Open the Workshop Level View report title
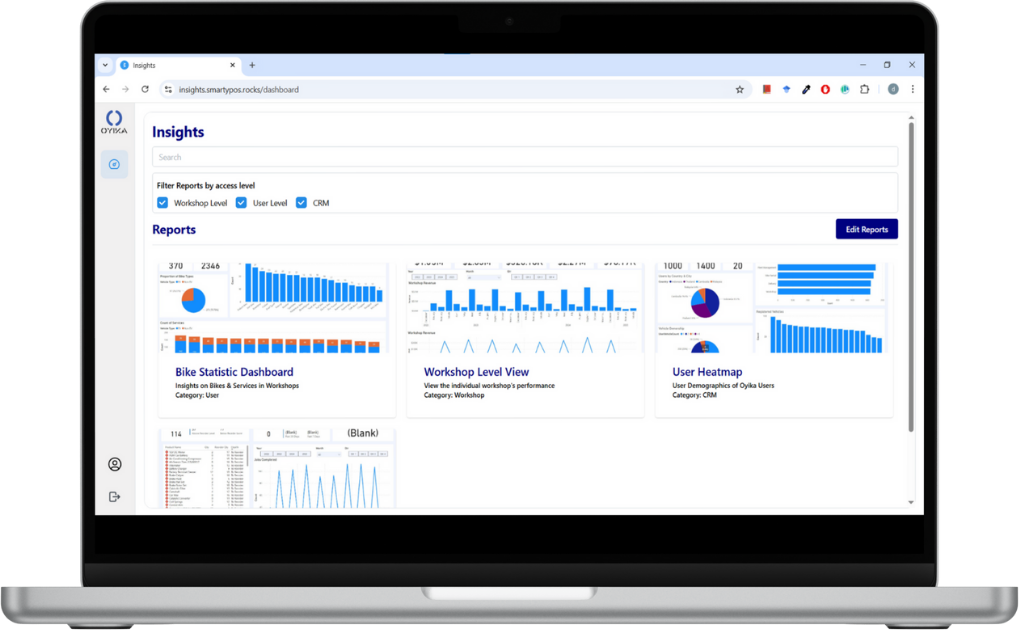The width and height of the screenshot is (1019, 630). (x=476, y=372)
